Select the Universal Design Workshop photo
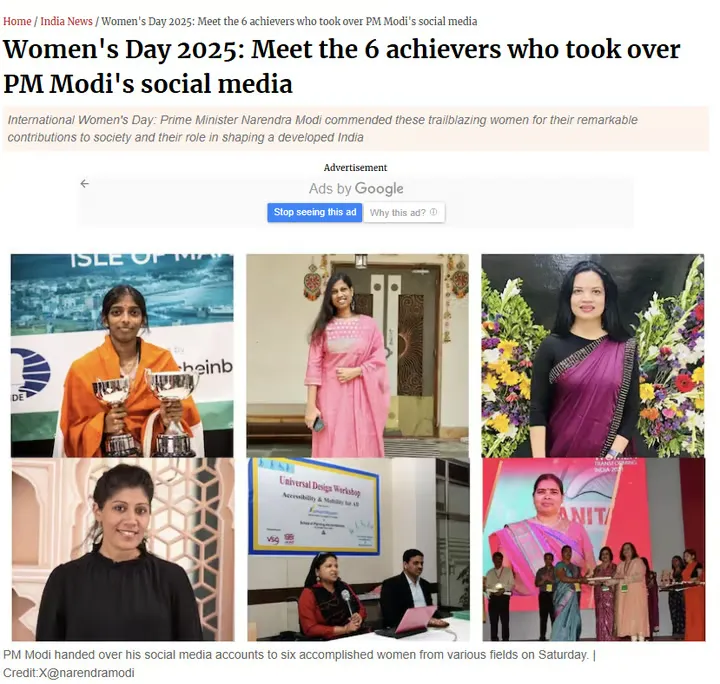 [x=358, y=549]
